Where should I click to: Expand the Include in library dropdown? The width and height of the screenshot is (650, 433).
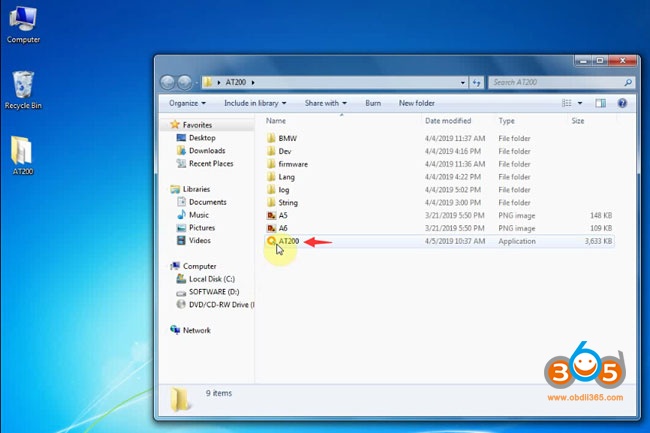[255, 103]
